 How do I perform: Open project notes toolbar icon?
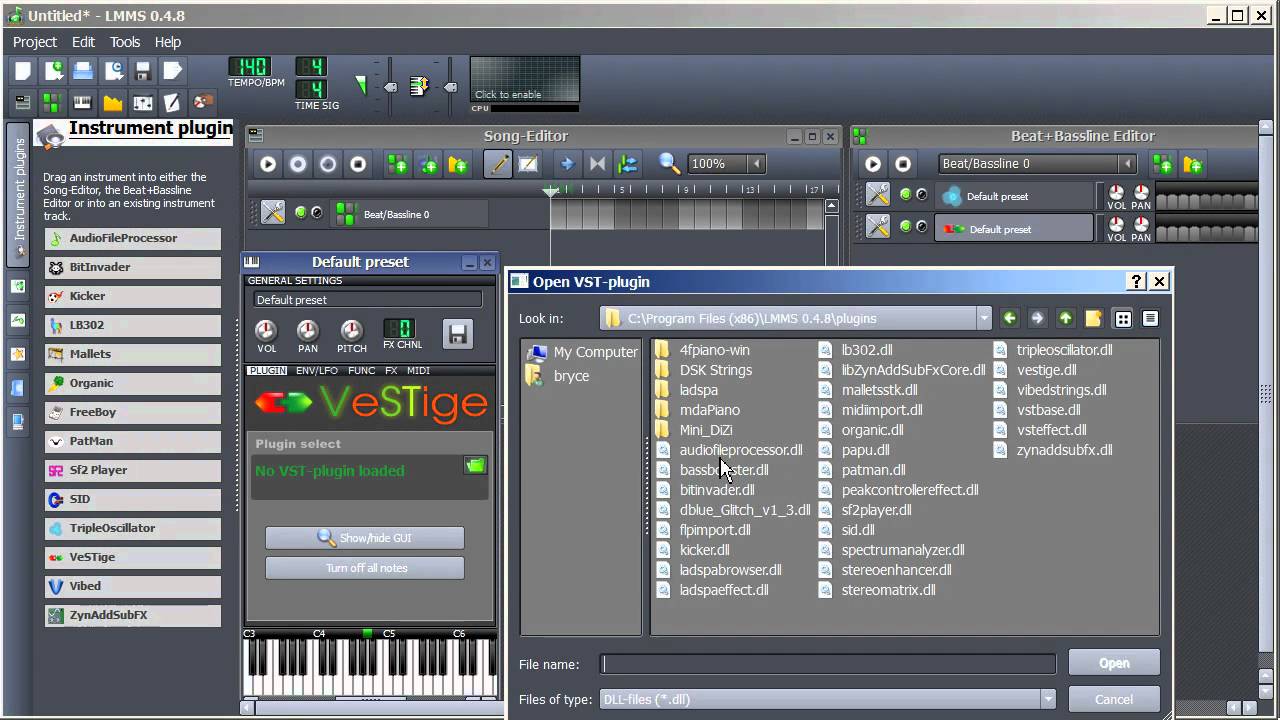(173, 102)
